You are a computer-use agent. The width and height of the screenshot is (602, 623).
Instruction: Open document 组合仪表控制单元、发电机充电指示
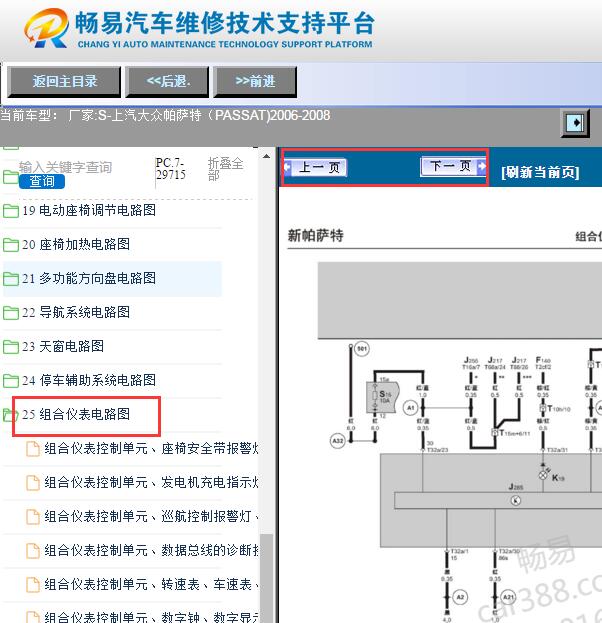(x=151, y=482)
